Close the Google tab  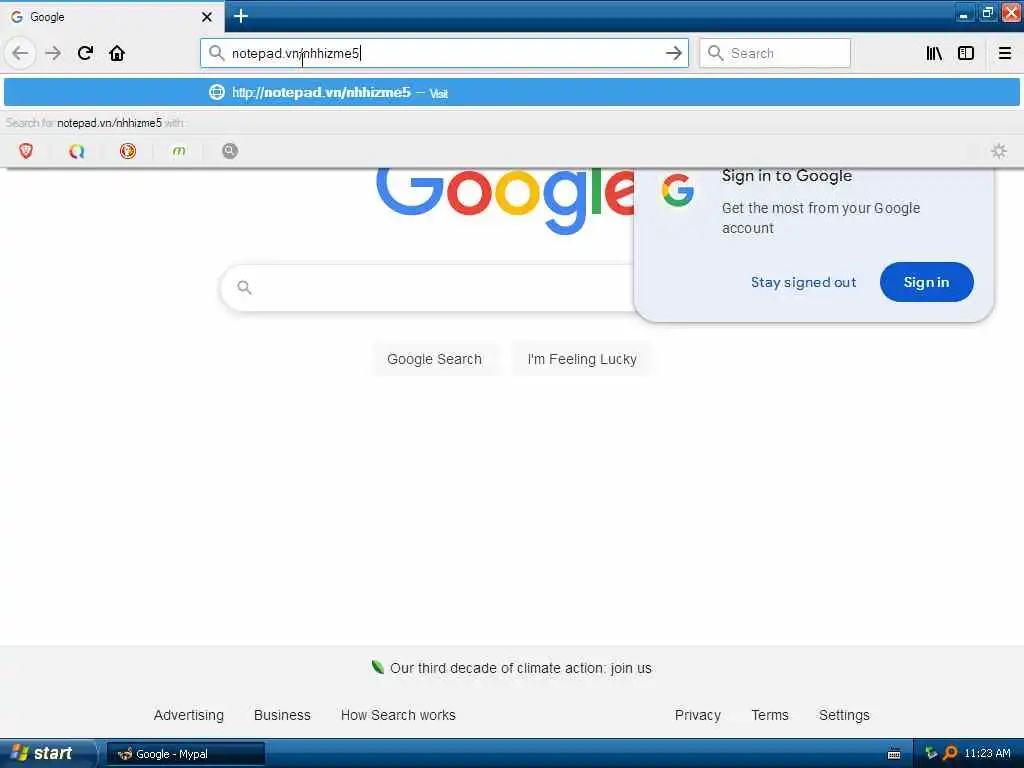point(206,17)
